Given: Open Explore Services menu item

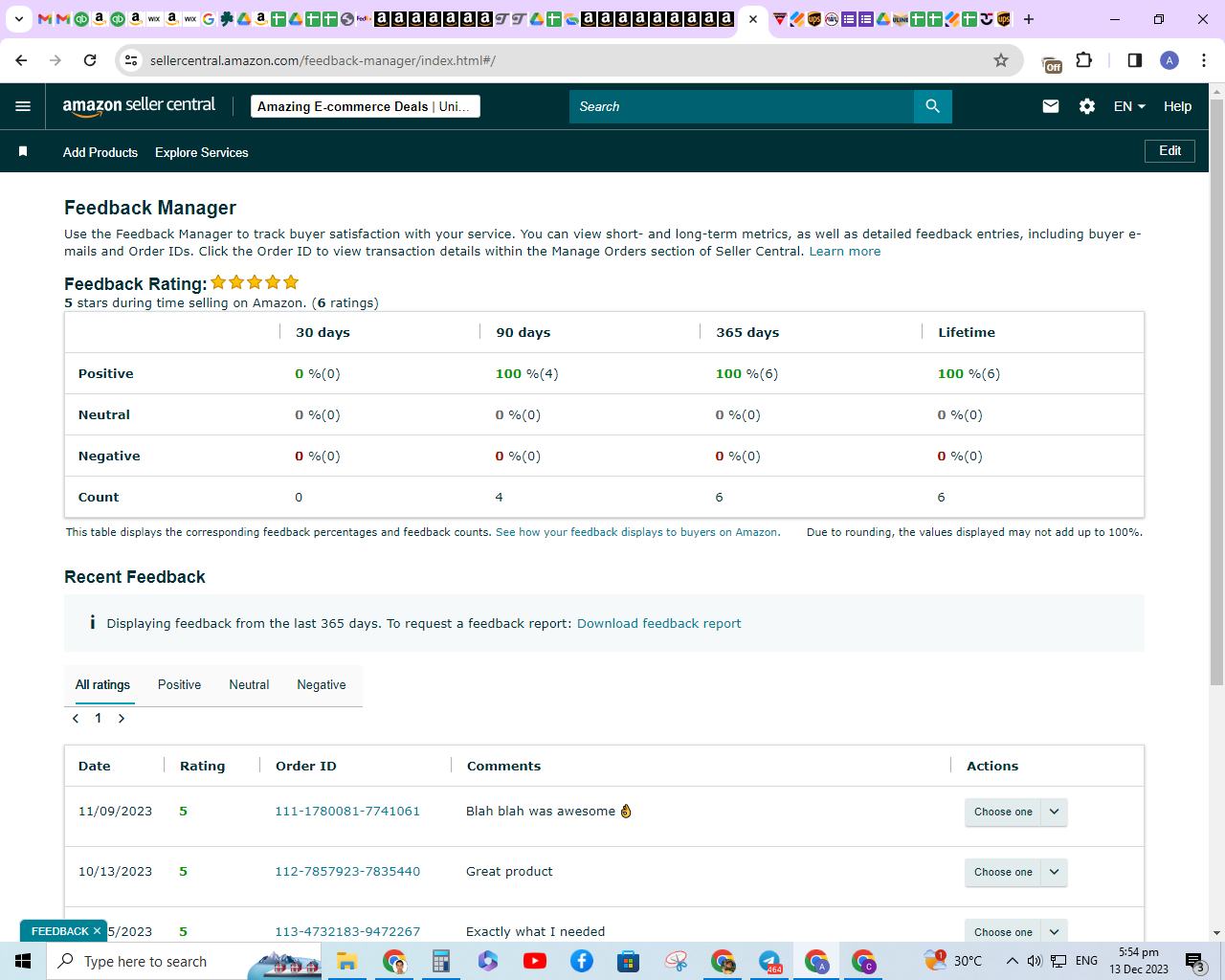Looking at the screenshot, I should click(x=202, y=152).
